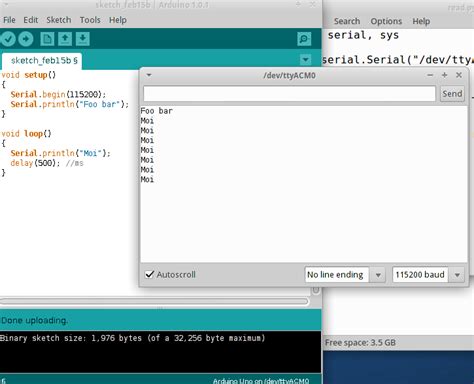The width and height of the screenshot is (474, 384).
Task: Open the serial monitor window menu arrow
Action: 149,75
